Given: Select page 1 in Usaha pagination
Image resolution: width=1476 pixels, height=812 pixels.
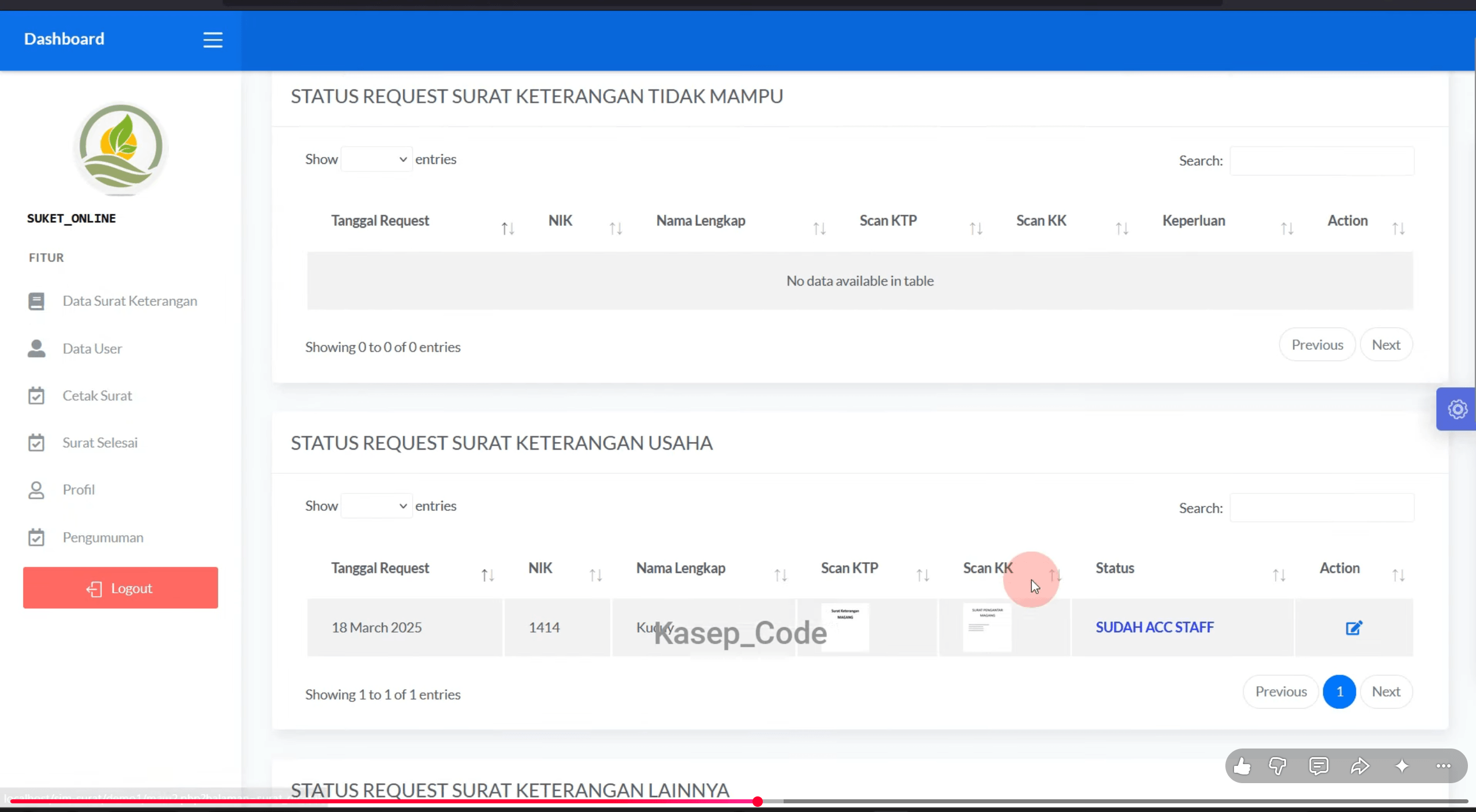Looking at the screenshot, I should pyautogui.click(x=1339, y=692).
